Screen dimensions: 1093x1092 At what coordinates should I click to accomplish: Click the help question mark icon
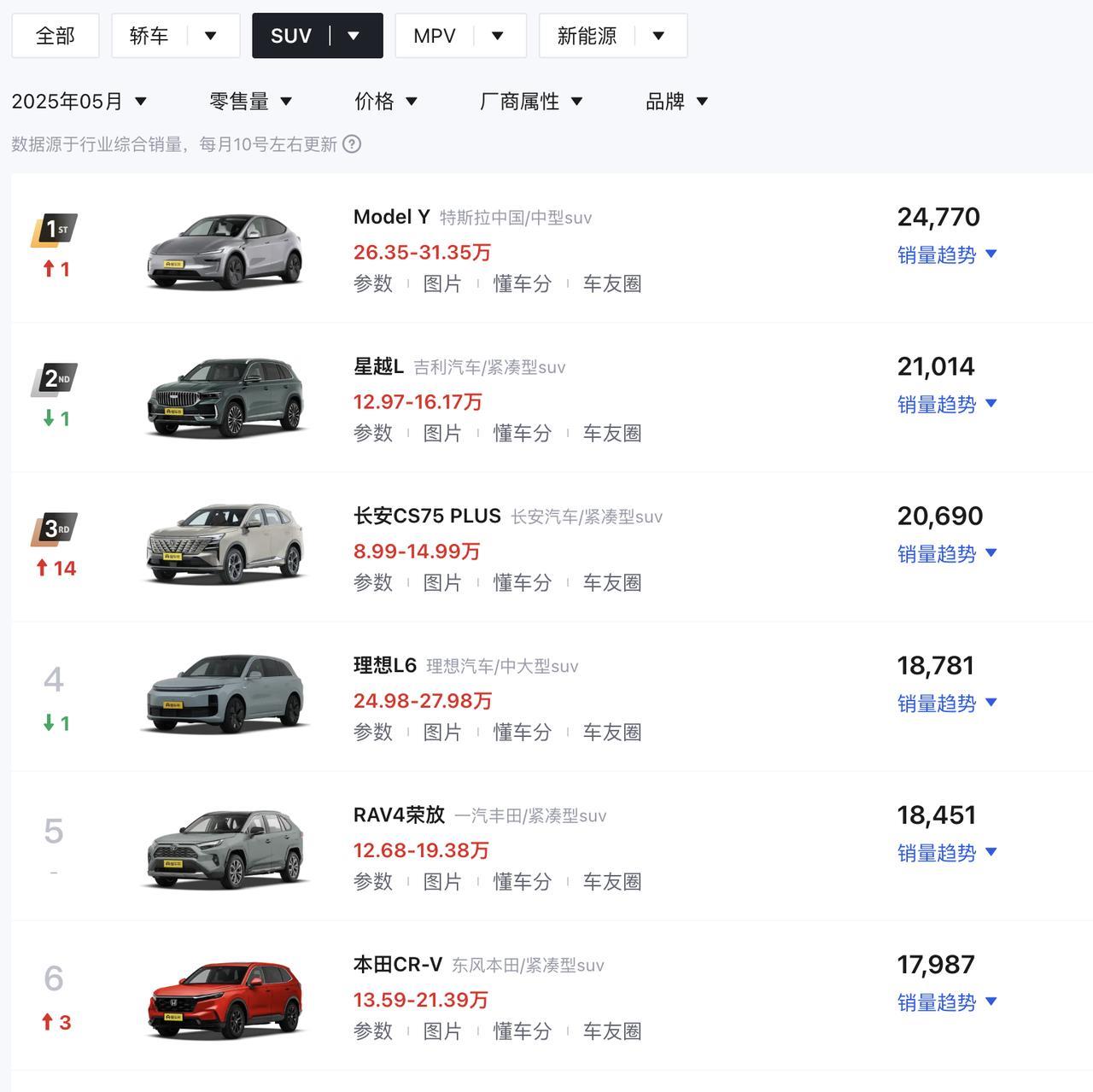pyautogui.click(x=352, y=144)
